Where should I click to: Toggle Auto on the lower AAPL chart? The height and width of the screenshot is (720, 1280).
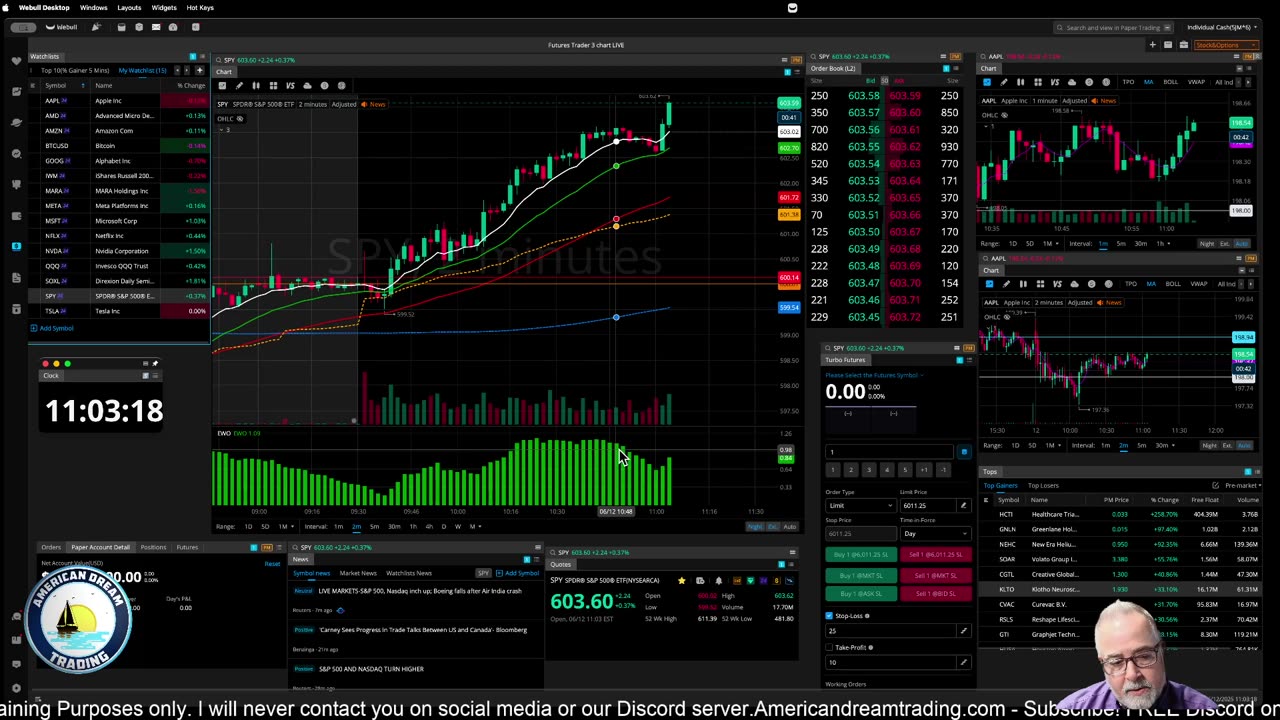(x=1244, y=445)
